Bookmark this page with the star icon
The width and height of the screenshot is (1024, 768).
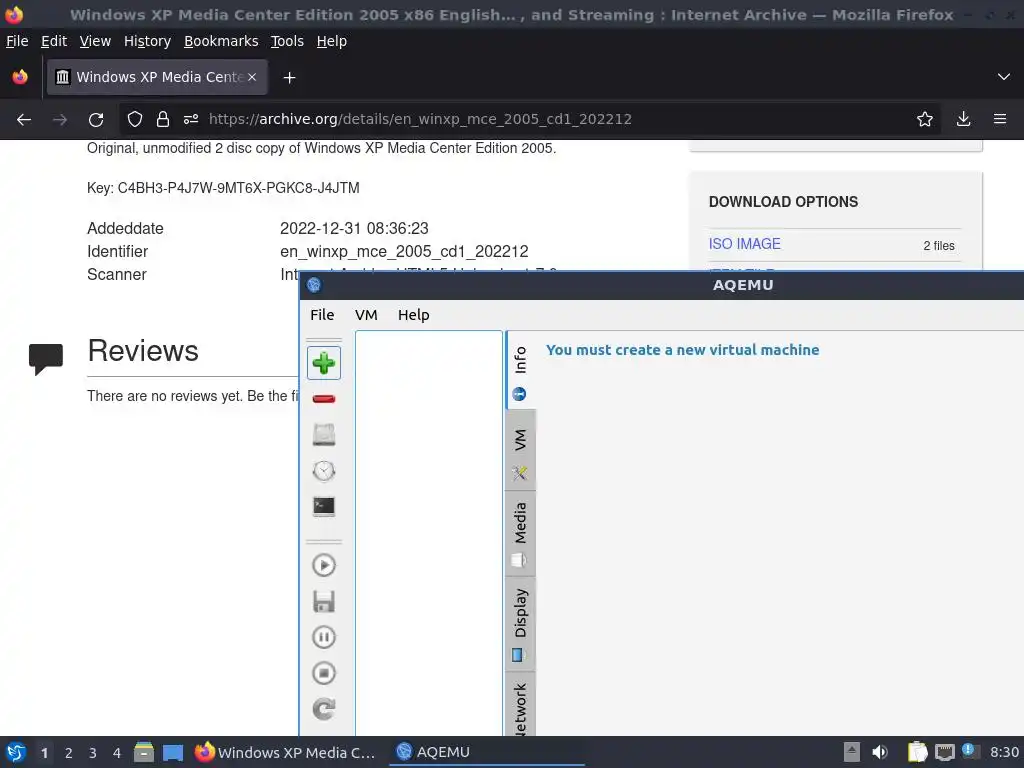pyautogui.click(x=925, y=120)
